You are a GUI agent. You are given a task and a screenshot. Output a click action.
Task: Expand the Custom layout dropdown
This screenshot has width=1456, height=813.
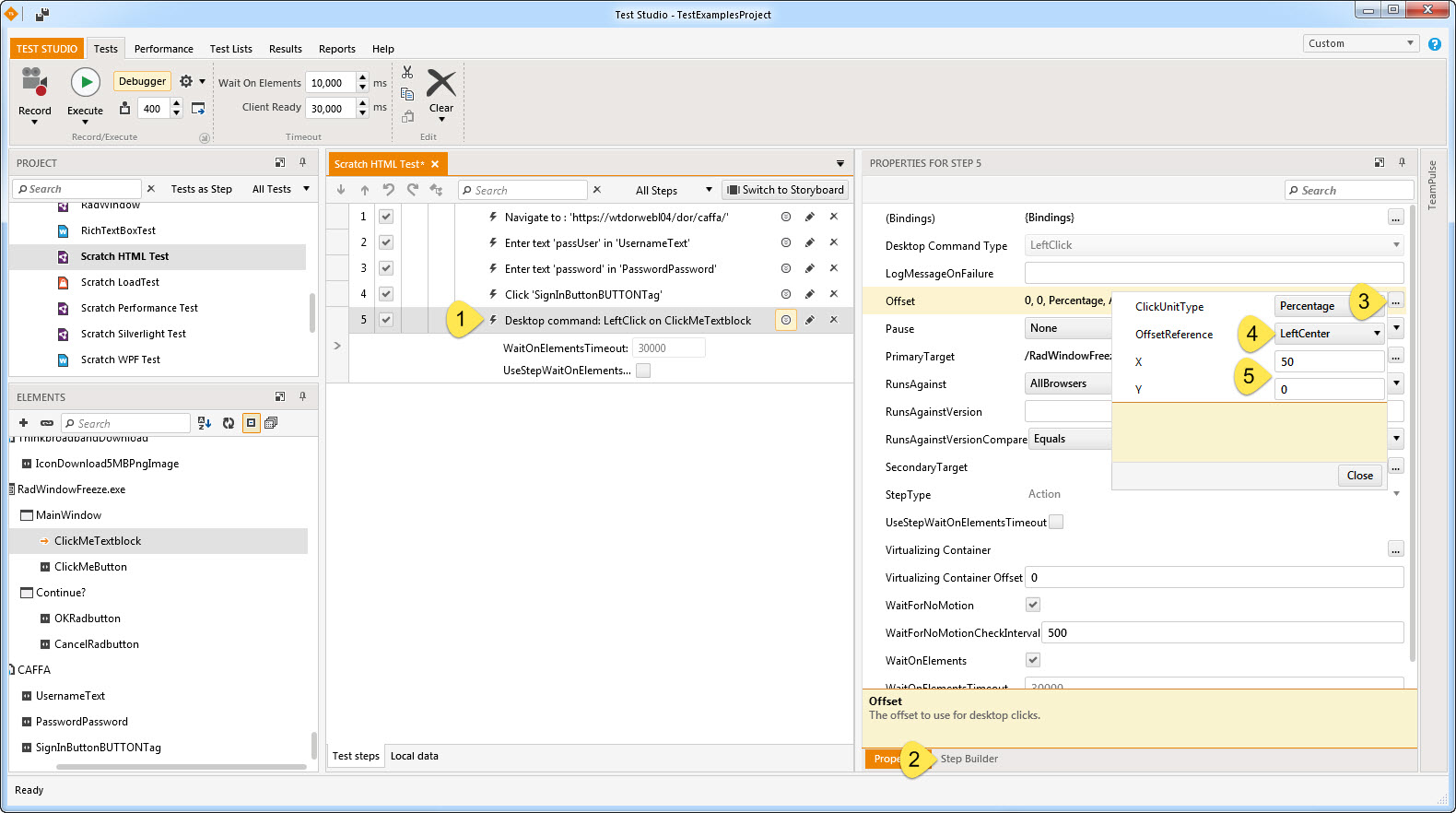[x=1359, y=43]
